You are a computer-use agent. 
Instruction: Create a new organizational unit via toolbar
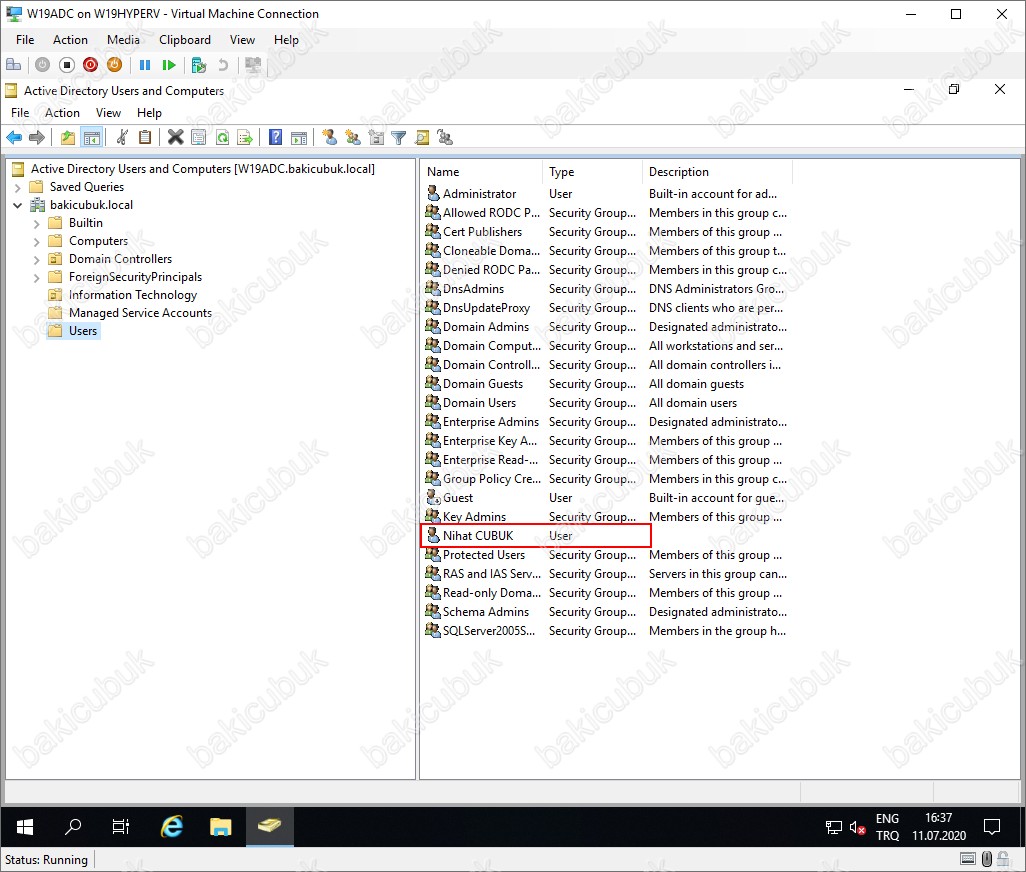pos(376,137)
